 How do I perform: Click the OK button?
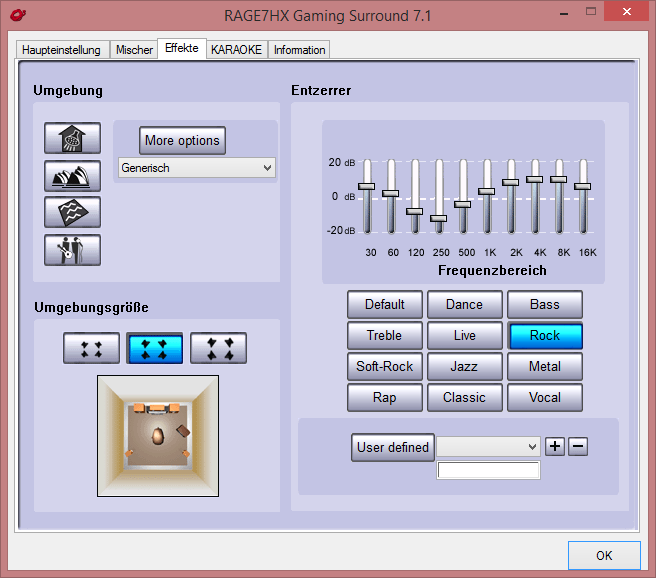[x=603, y=555]
